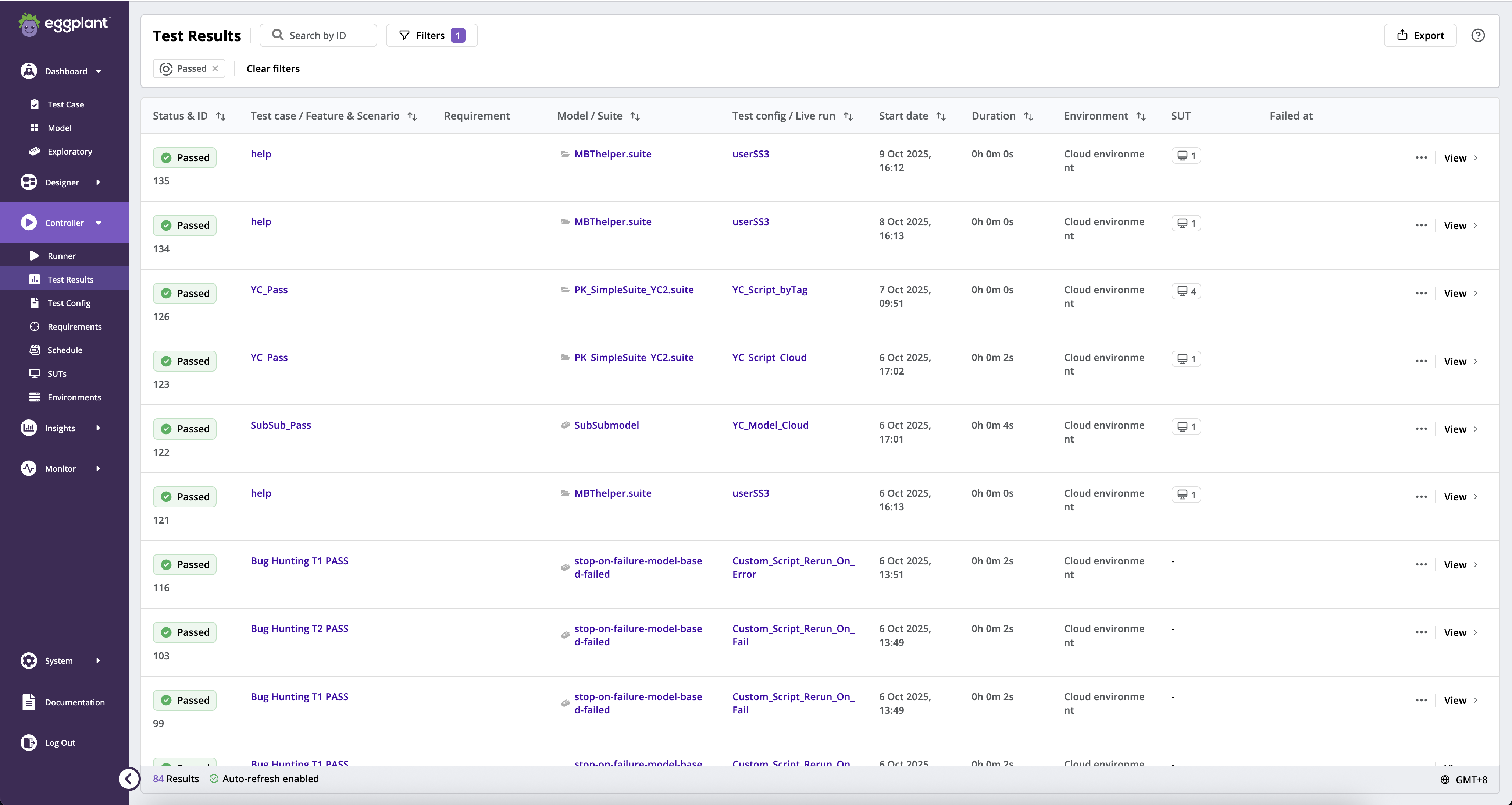Click Clear filters
The image size is (1512, 805).
pos(272,68)
